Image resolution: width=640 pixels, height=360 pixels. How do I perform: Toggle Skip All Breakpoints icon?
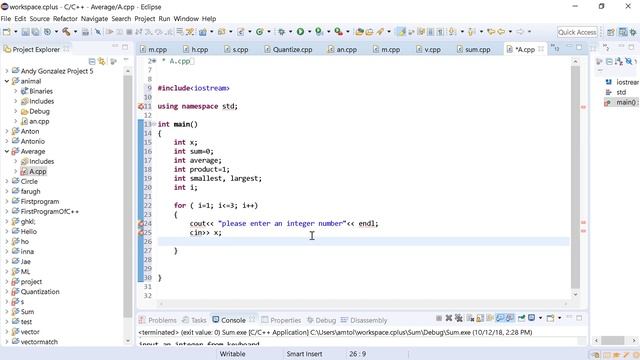click(98, 31)
